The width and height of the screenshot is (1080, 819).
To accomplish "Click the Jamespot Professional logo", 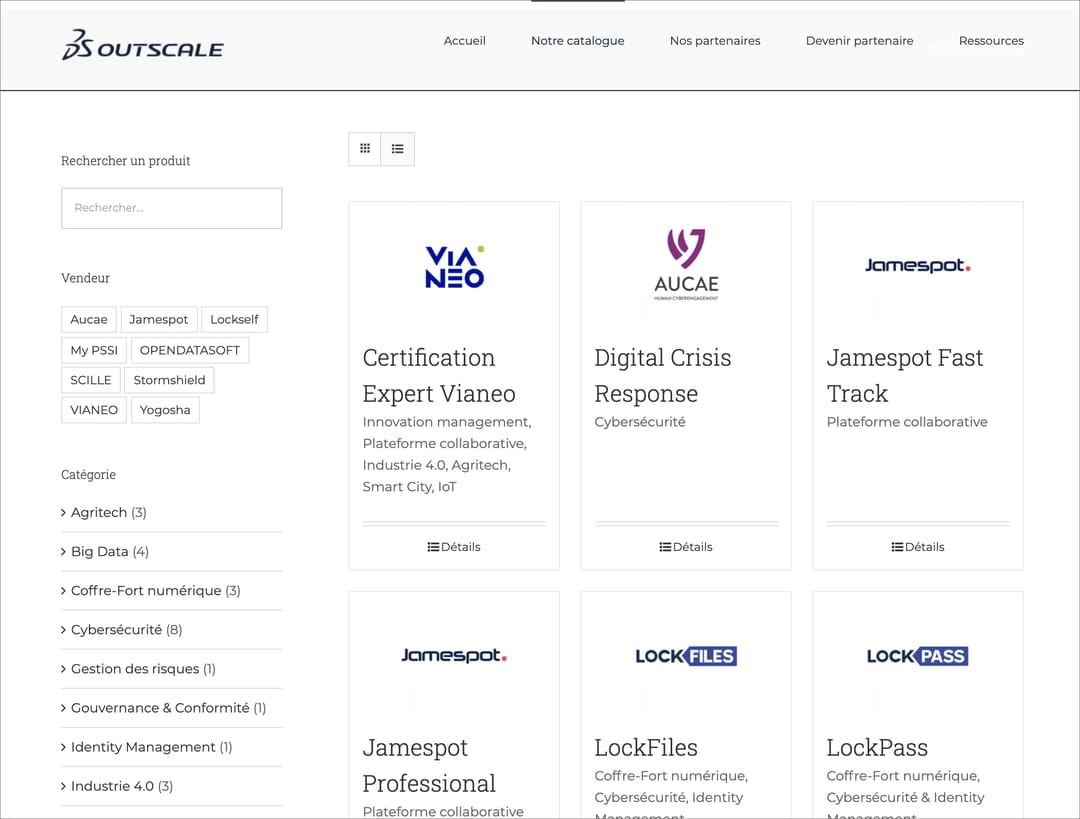I will (x=454, y=655).
